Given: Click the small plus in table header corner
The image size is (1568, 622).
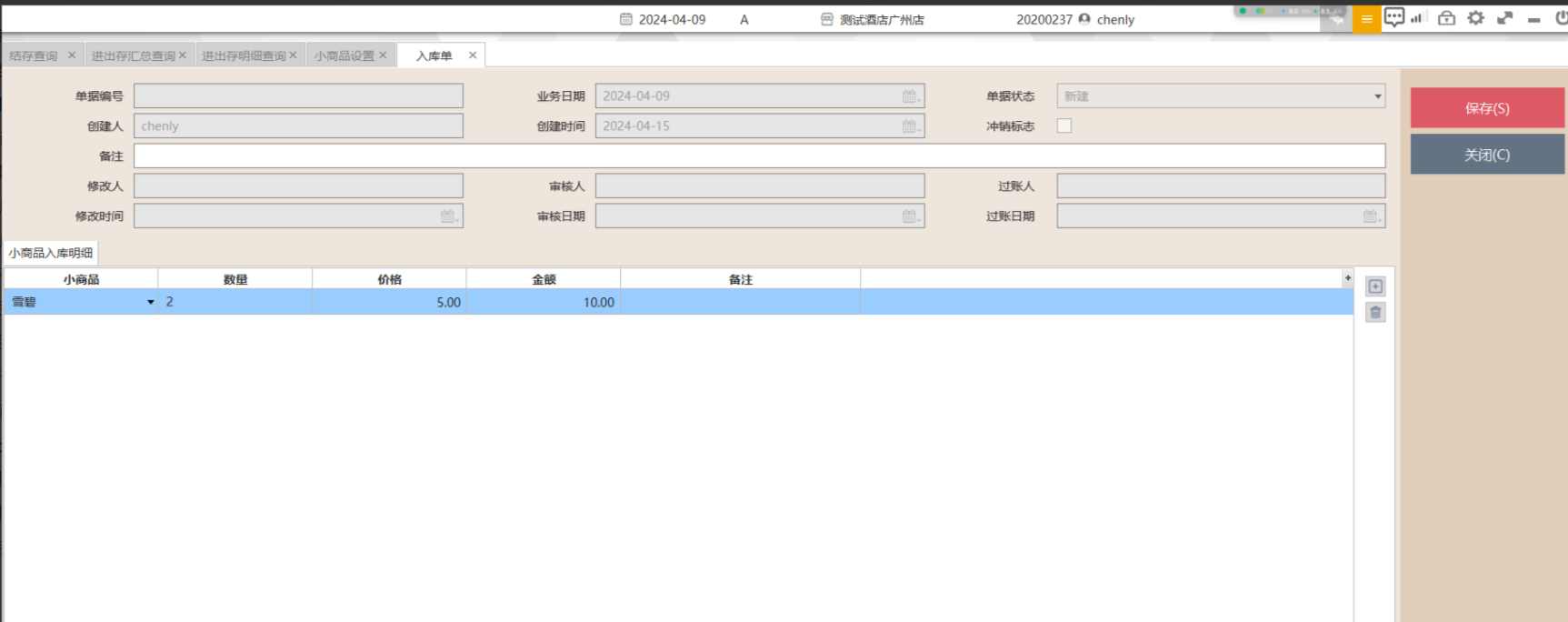Looking at the screenshot, I should pos(1347,278).
